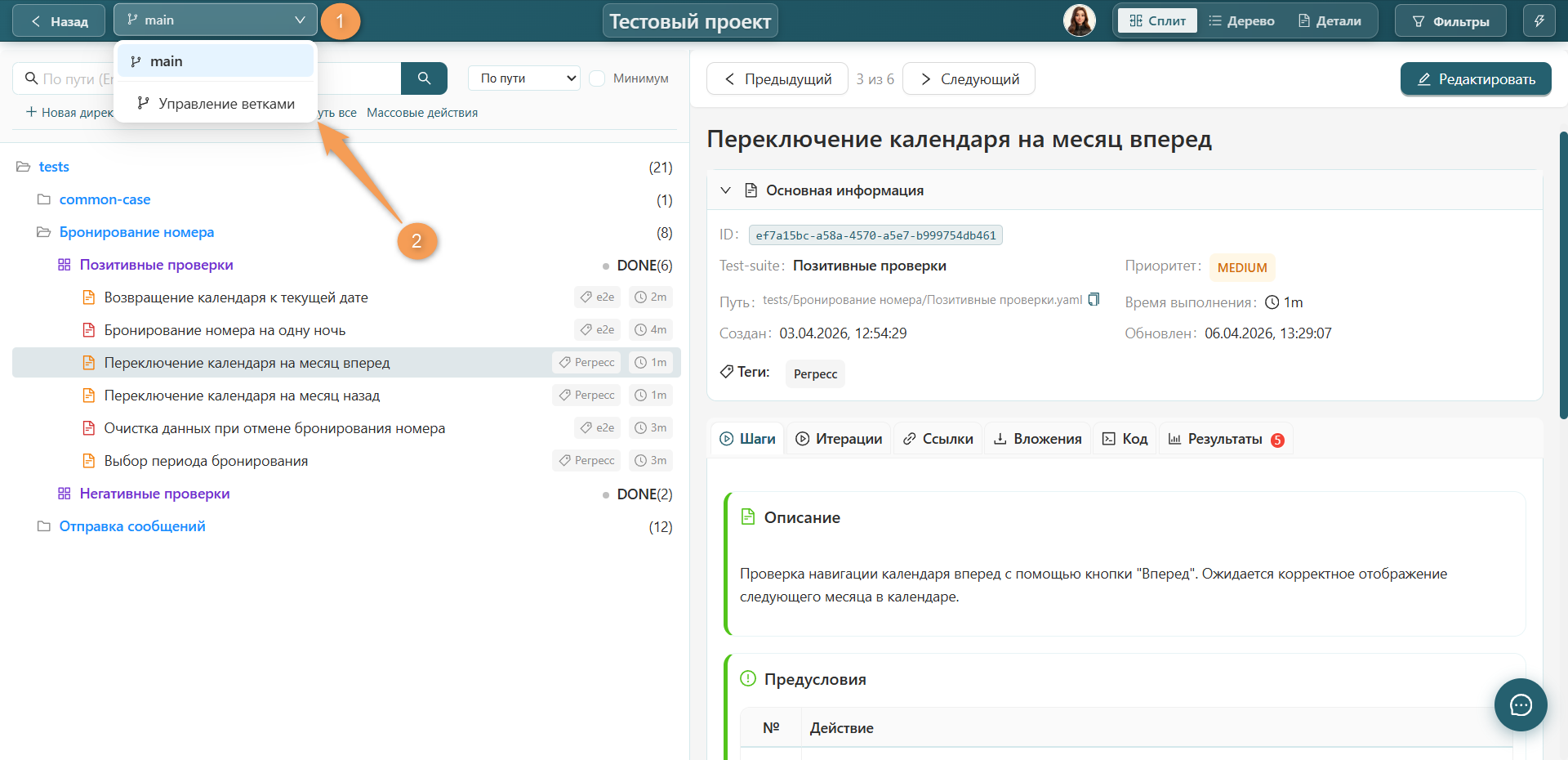Click the Назад back button
The image size is (1568, 760).
pos(59,21)
